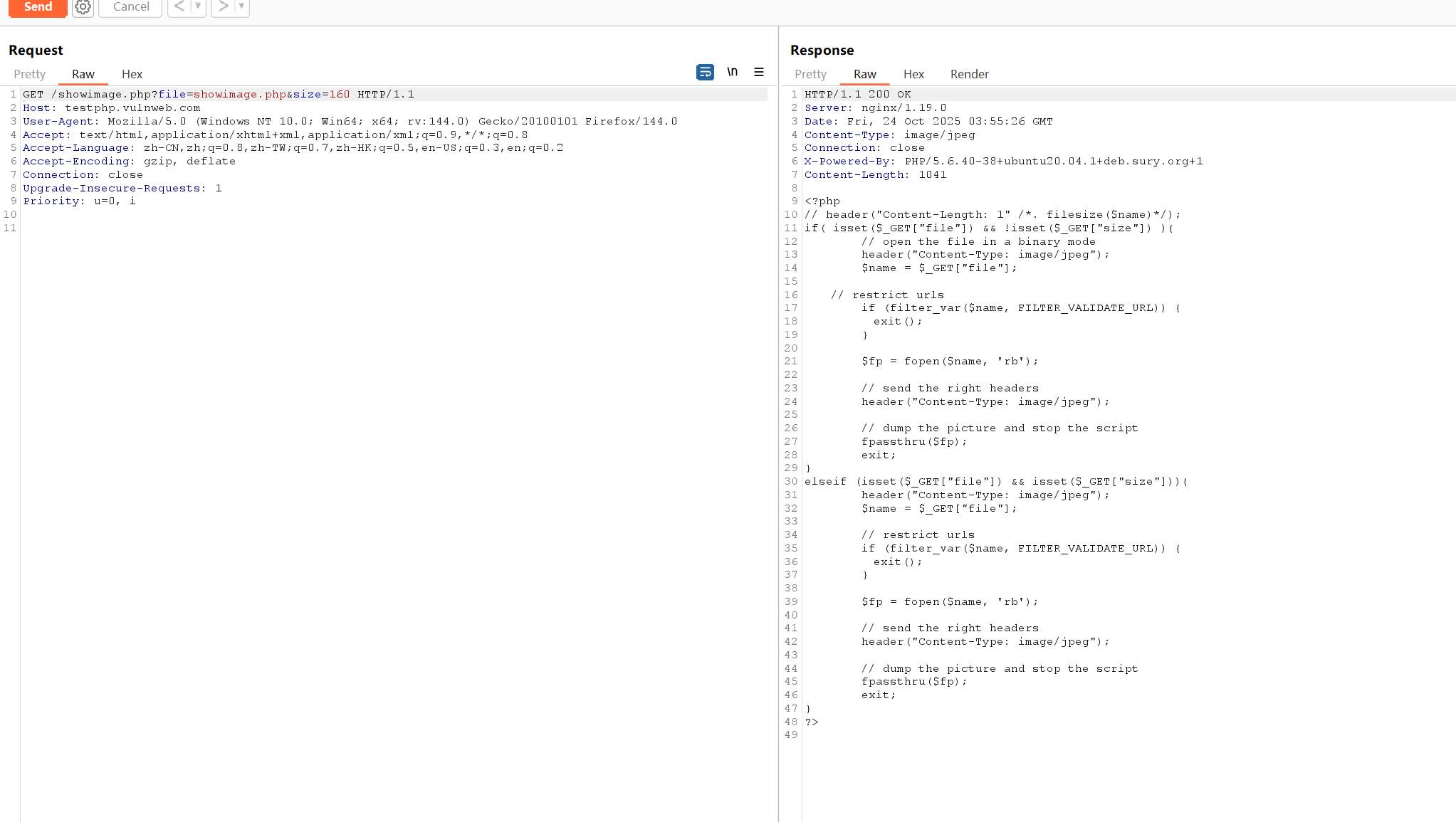Click the Cancel button
1456x822 pixels.
(x=131, y=7)
